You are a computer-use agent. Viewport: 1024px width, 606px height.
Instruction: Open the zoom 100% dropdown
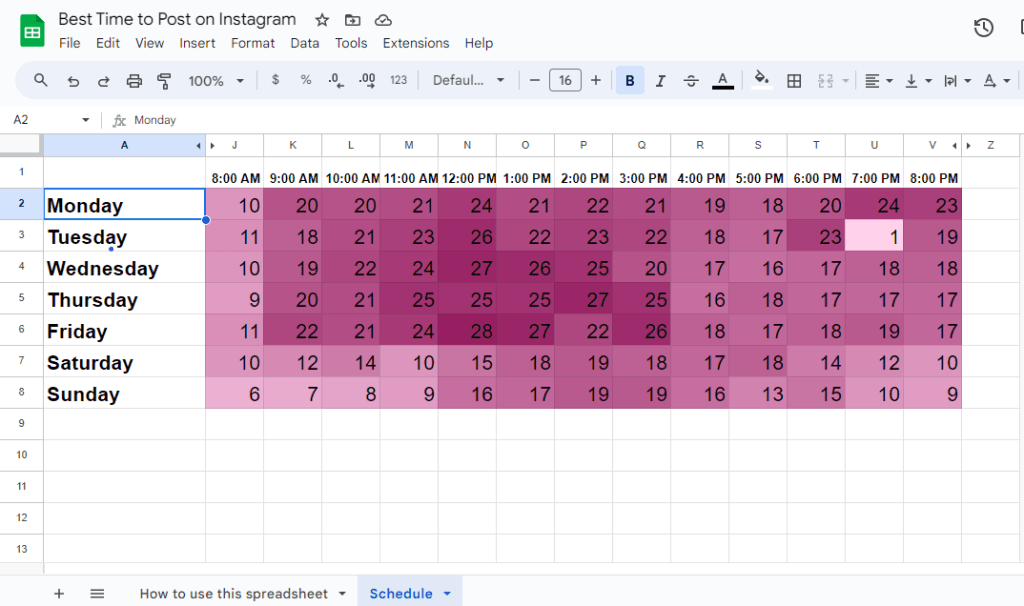pyautogui.click(x=216, y=81)
